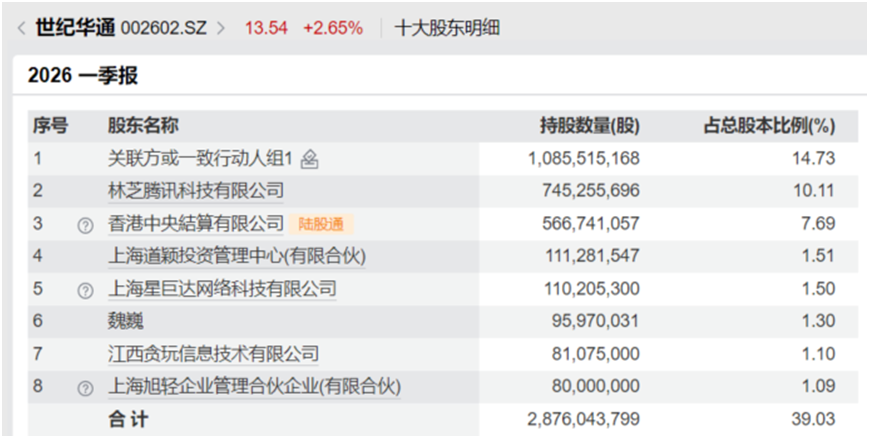The image size is (869, 438).
Task: Click the 十大股东明细 title
Action: (447, 28)
